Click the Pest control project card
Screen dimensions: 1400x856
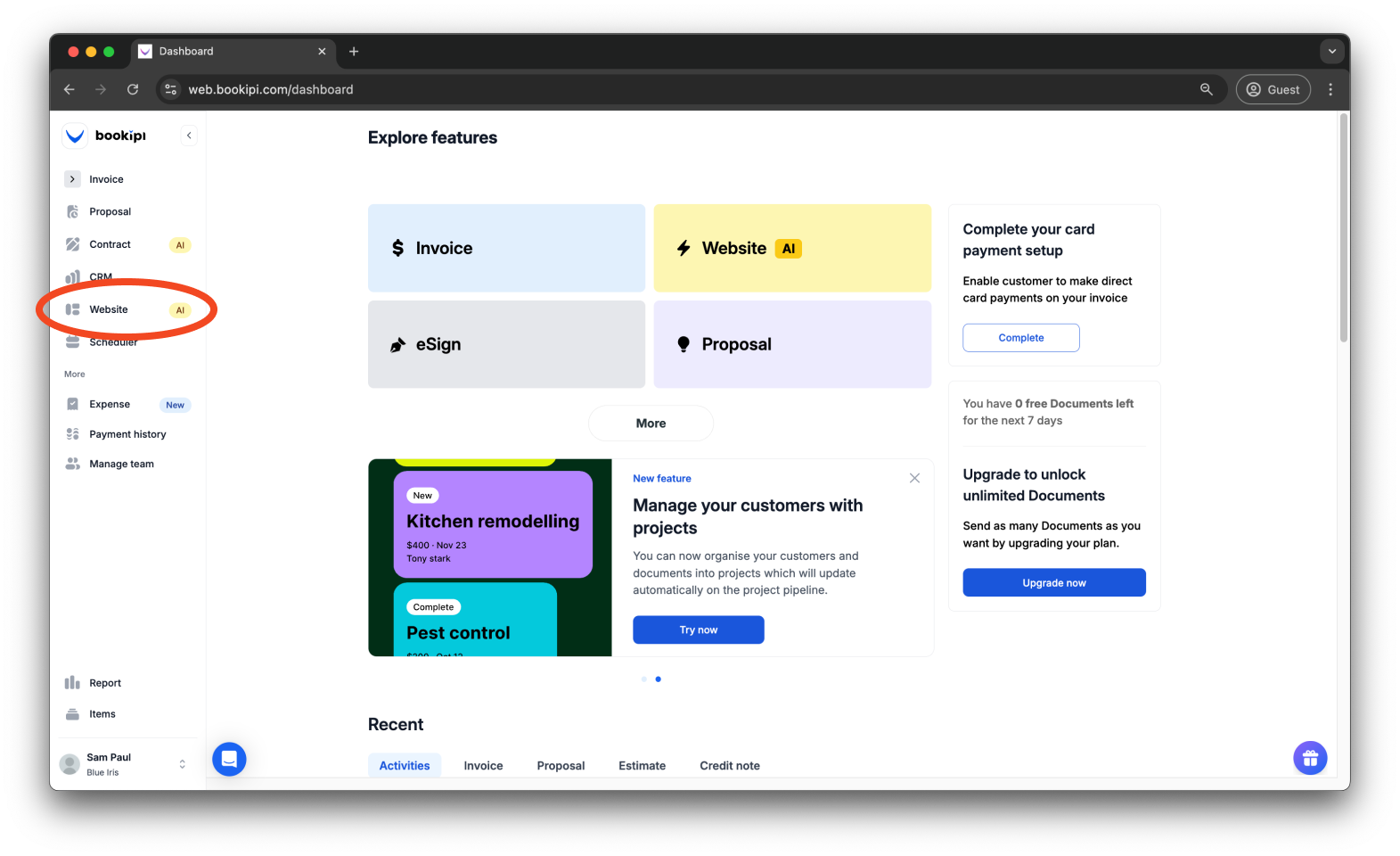476,620
